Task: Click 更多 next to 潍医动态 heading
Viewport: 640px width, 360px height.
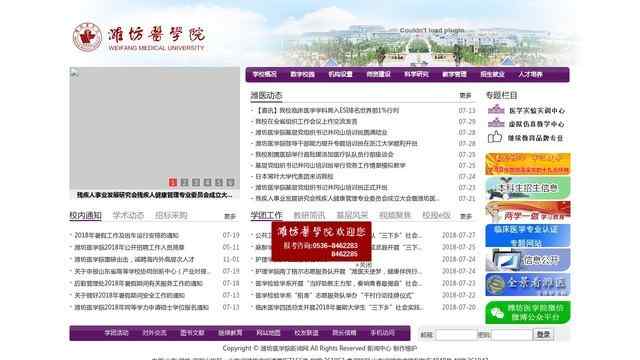Action: (x=465, y=96)
